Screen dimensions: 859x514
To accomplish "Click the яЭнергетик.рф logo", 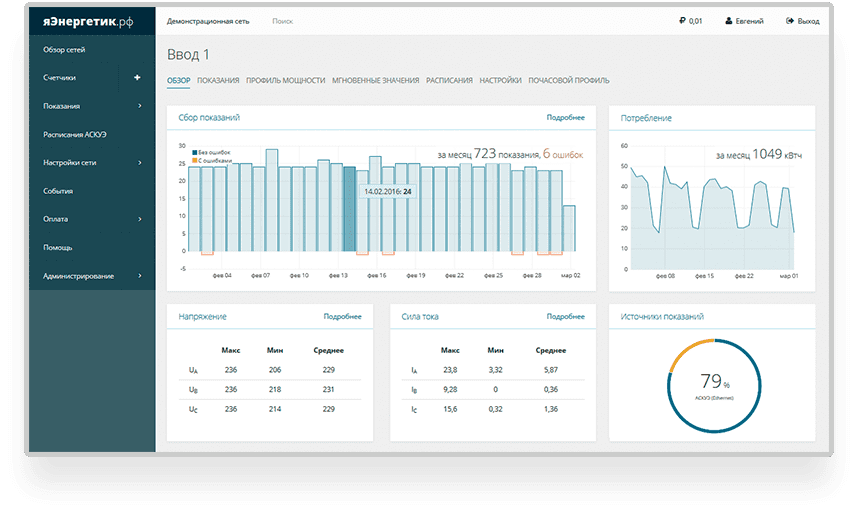I will [x=82, y=20].
